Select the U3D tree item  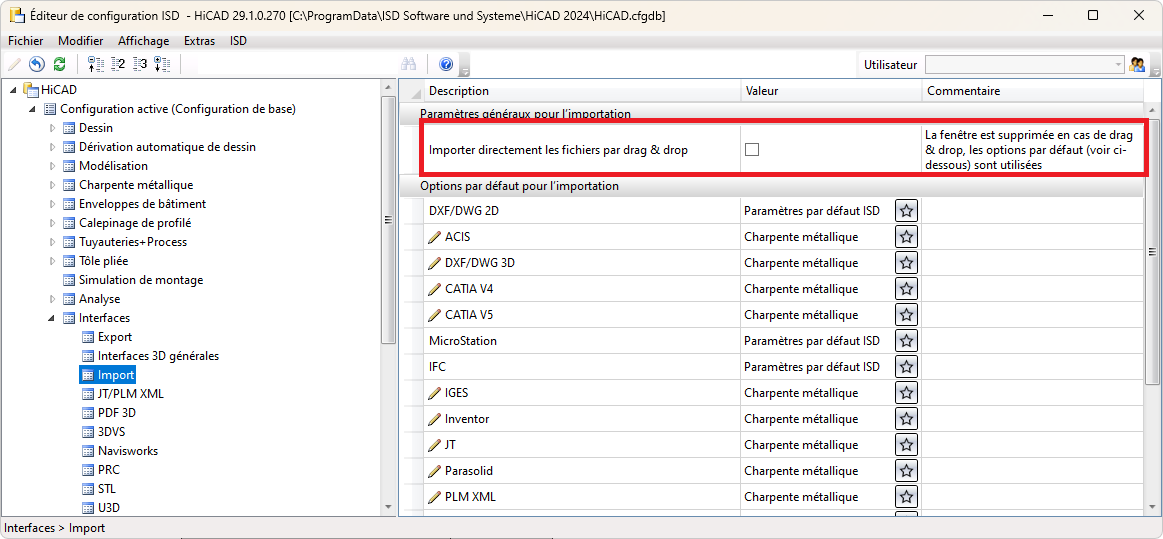pyautogui.click(x=108, y=508)
